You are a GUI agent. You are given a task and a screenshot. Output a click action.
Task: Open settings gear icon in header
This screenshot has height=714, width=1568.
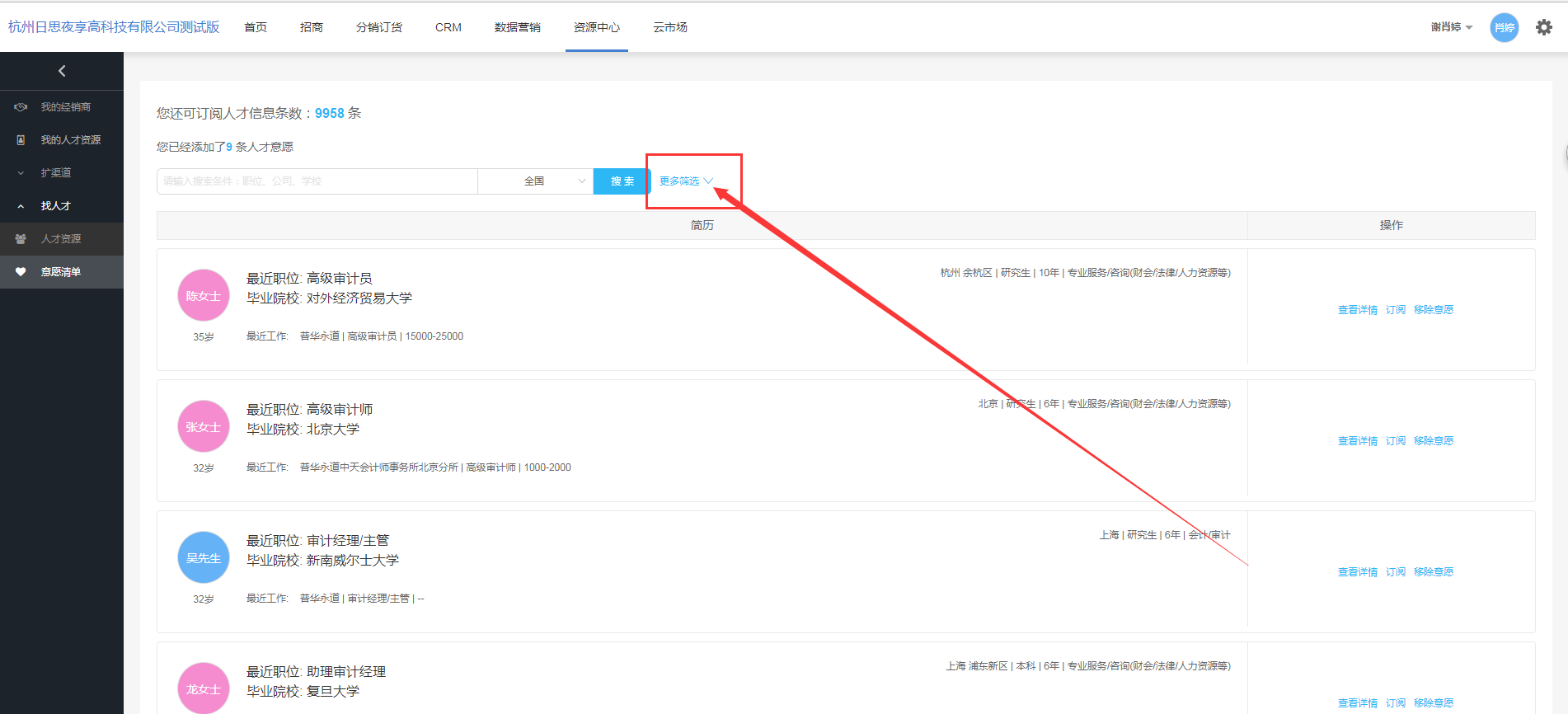click(1543, 27)
